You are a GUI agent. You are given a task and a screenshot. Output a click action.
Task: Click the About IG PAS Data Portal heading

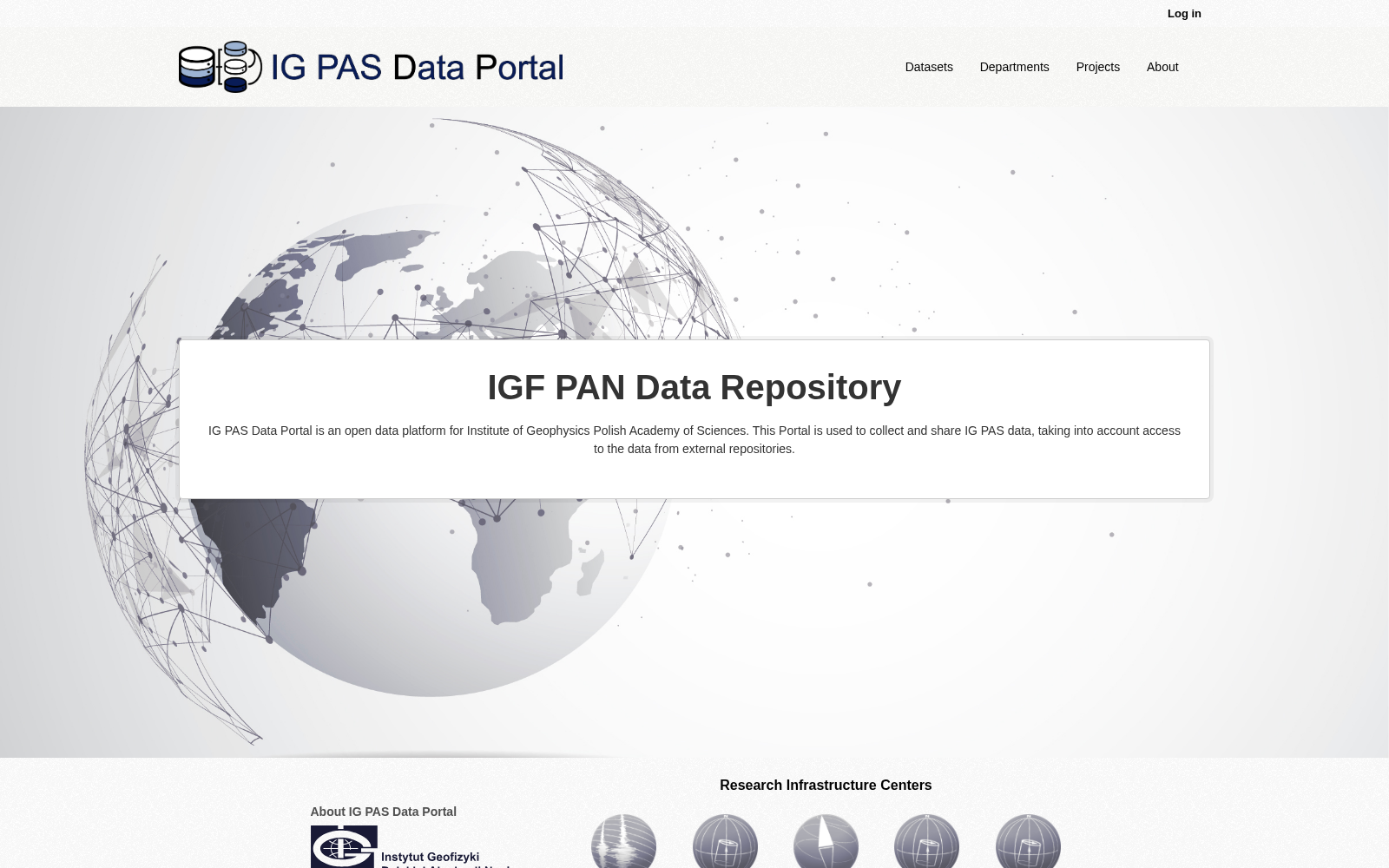383,812
